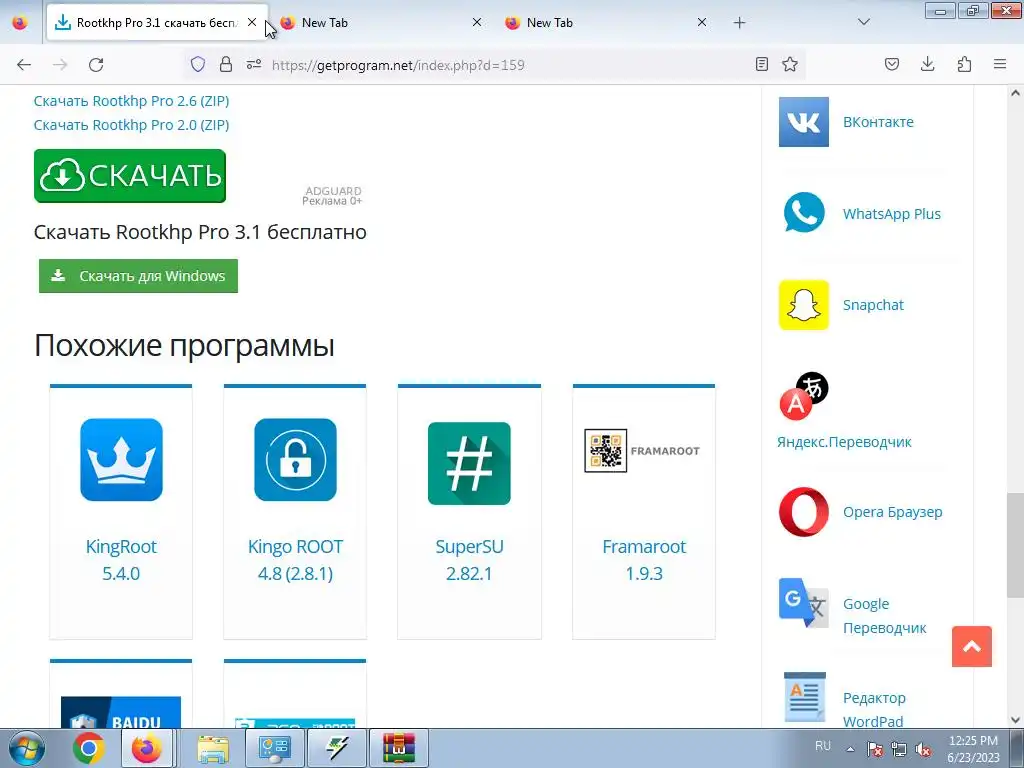The image size is (1024, 768).
Task: Open Windows Explorer from taskbar
Action: point(213,748)
